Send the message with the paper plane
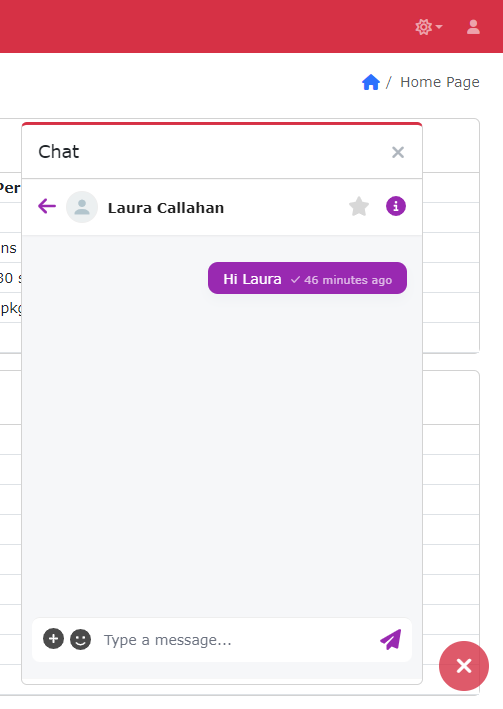The image size is (503, 709). tap(390, 639)
